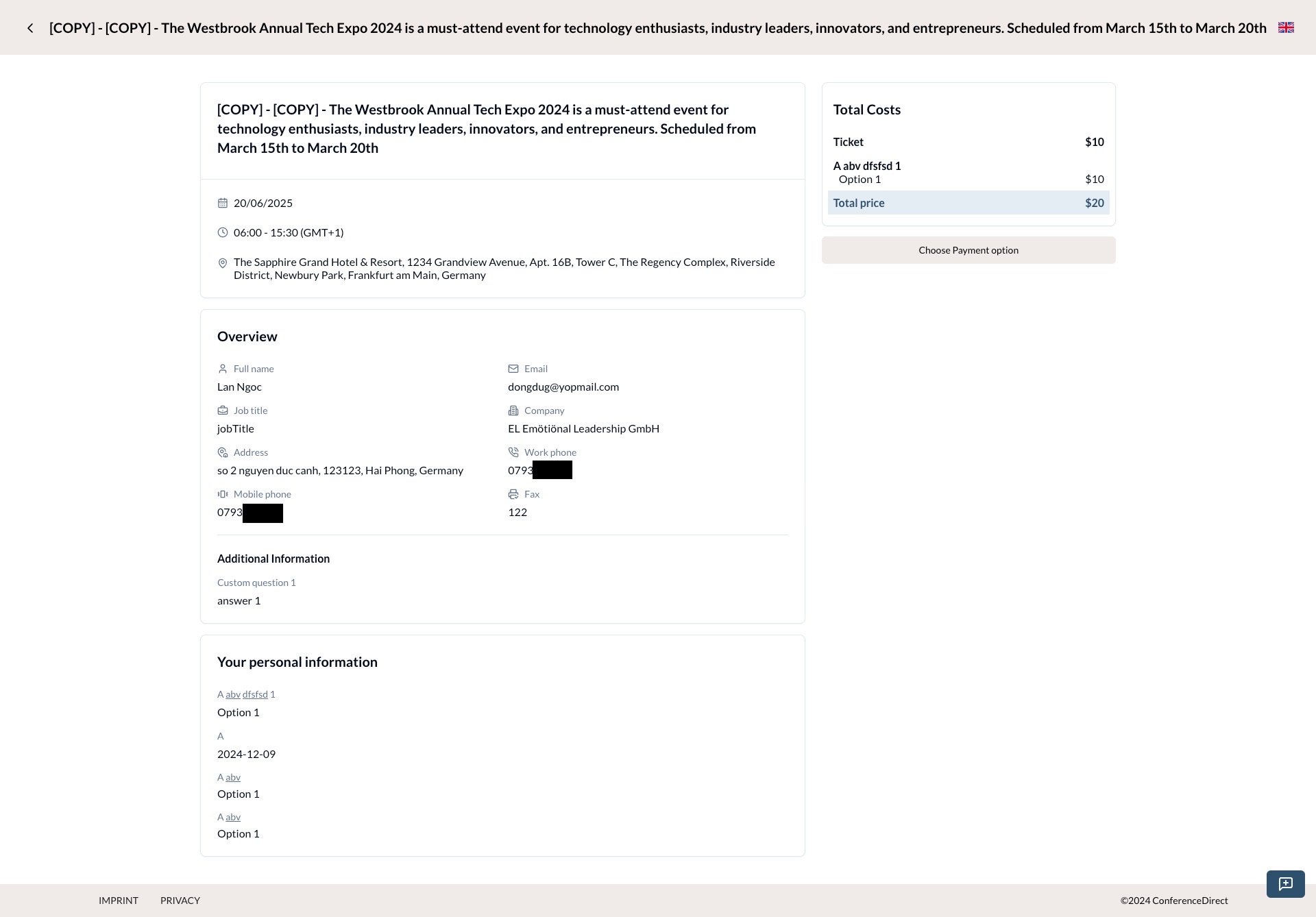The height and width of the screenshot is (917, 1316).
Task: Click the underlined abv abbreviation under personal information
Action: [233, 777]
